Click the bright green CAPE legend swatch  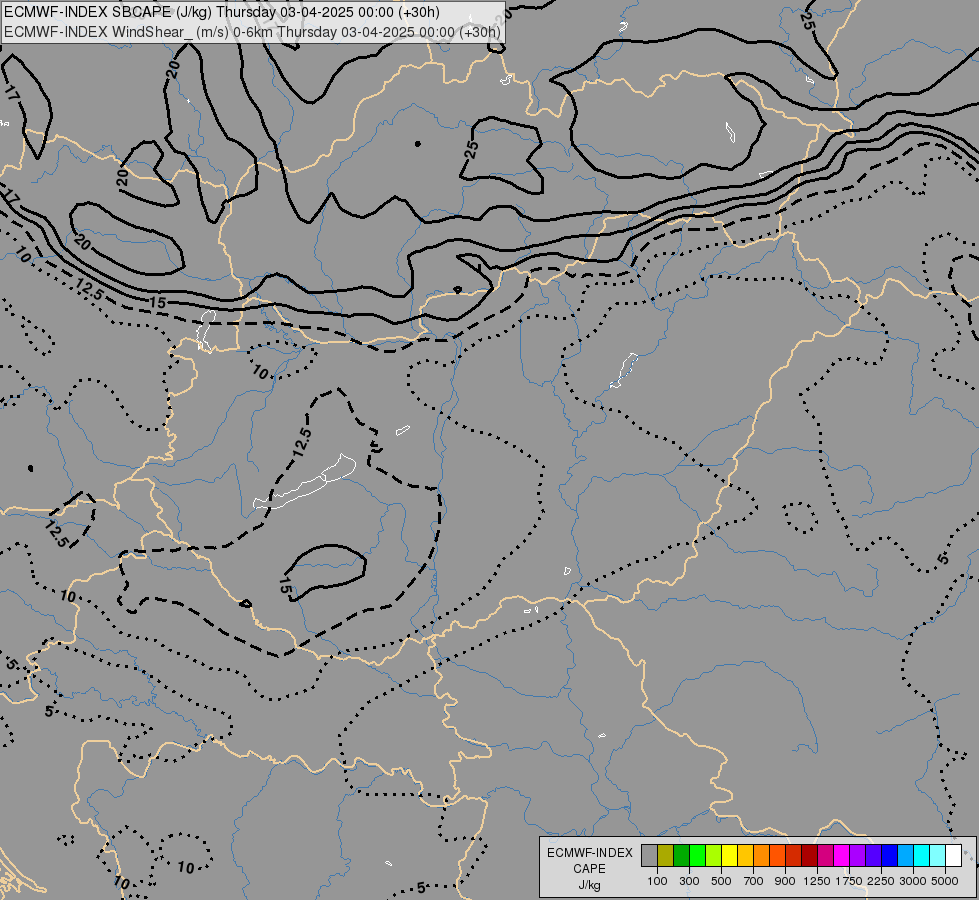[x=697, y=855]
